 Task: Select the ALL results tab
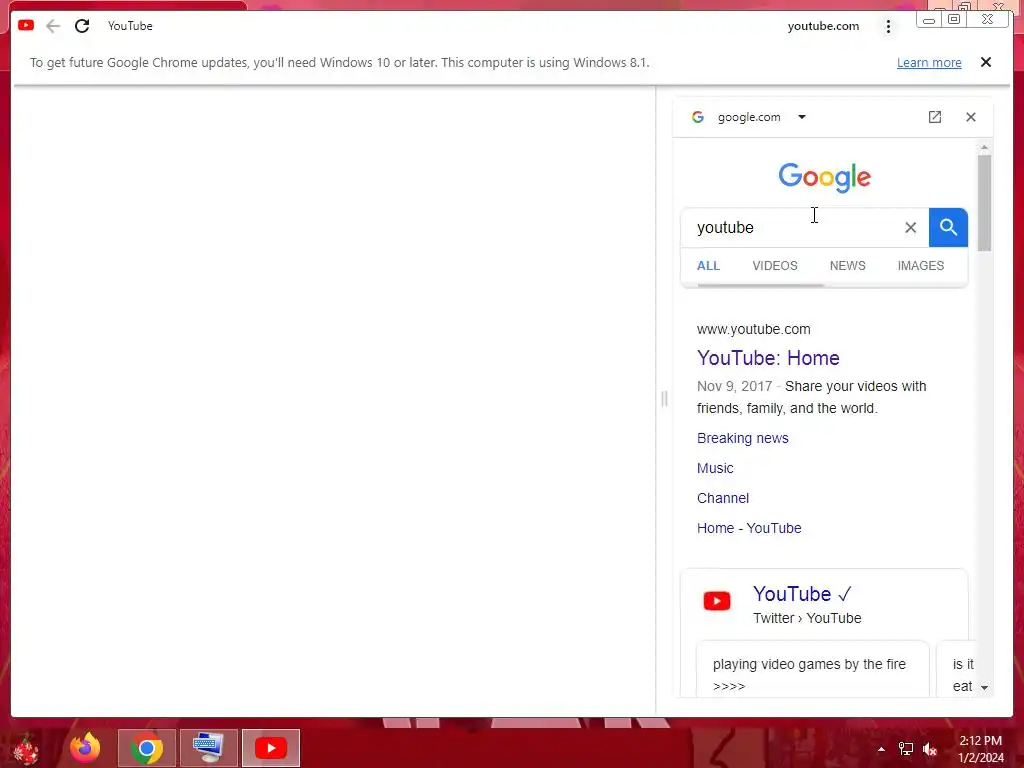click(709, 266)
